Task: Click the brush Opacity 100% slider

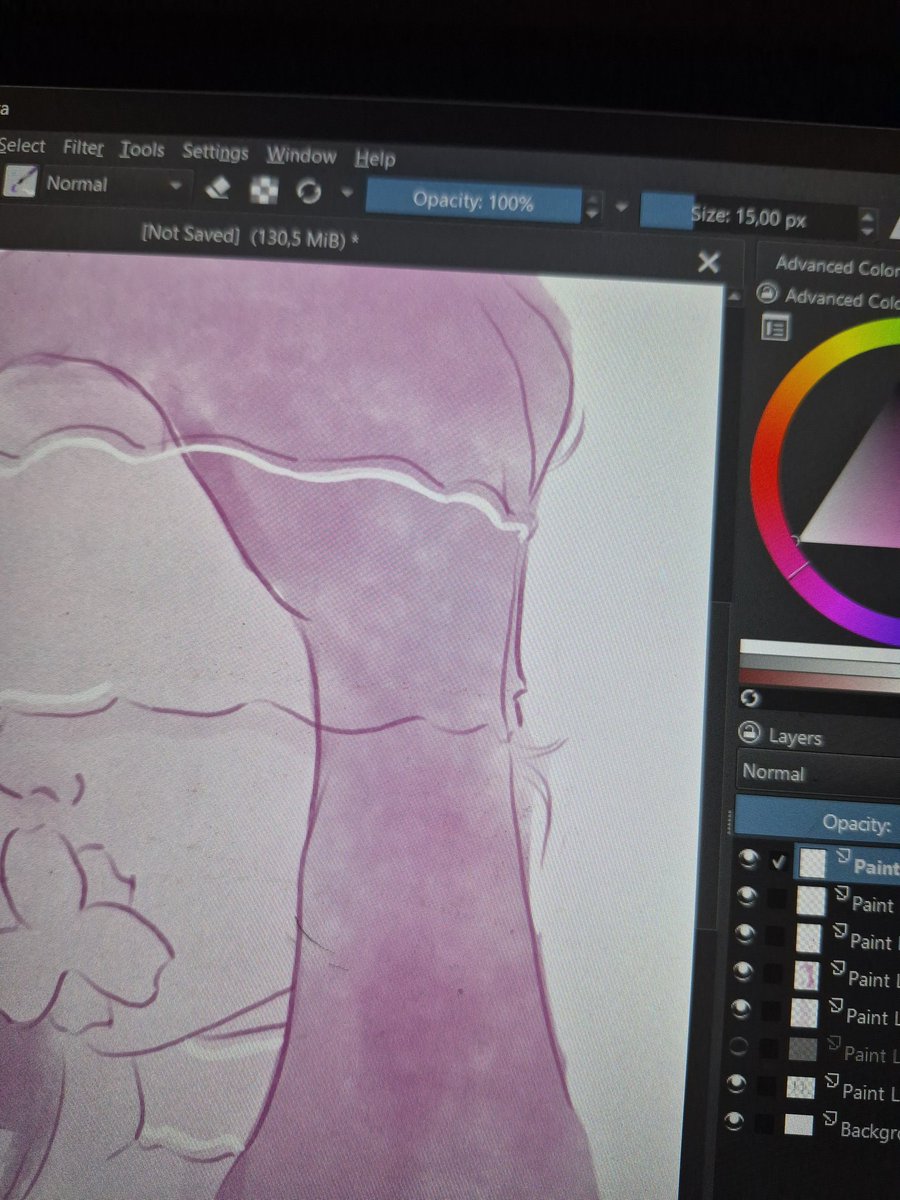Action: click(x=473, y=202)
